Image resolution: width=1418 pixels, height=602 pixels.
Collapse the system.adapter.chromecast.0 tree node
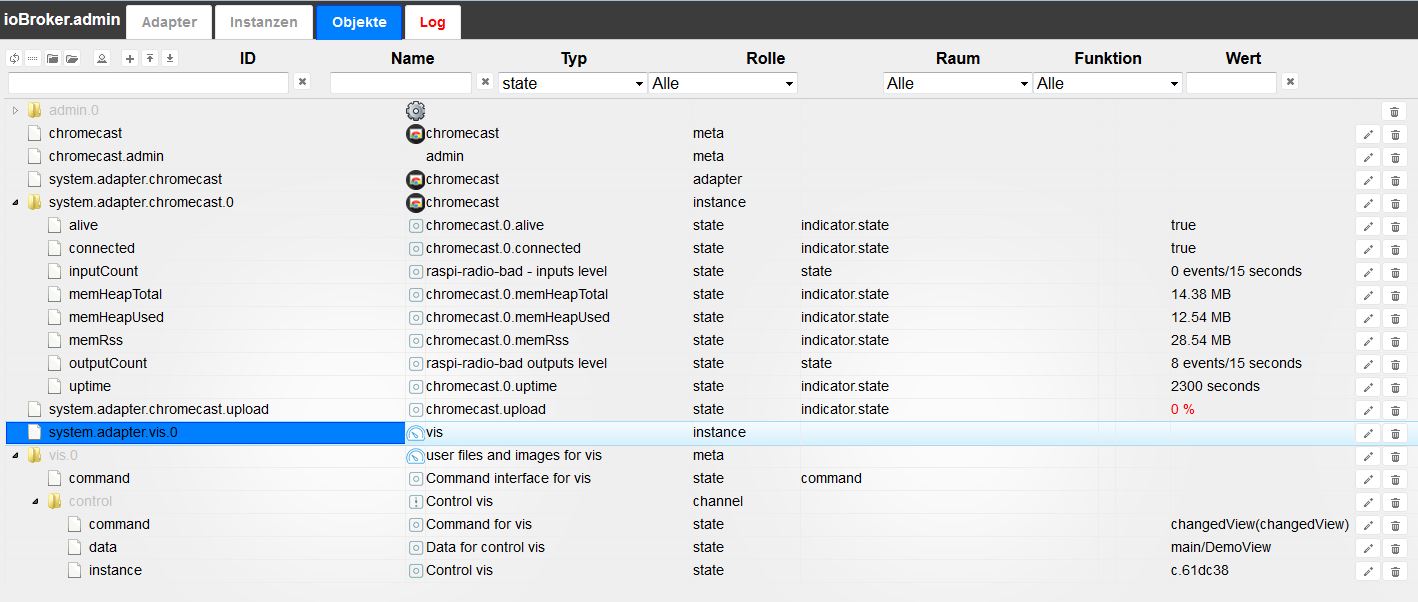click(x=15, y=203)
